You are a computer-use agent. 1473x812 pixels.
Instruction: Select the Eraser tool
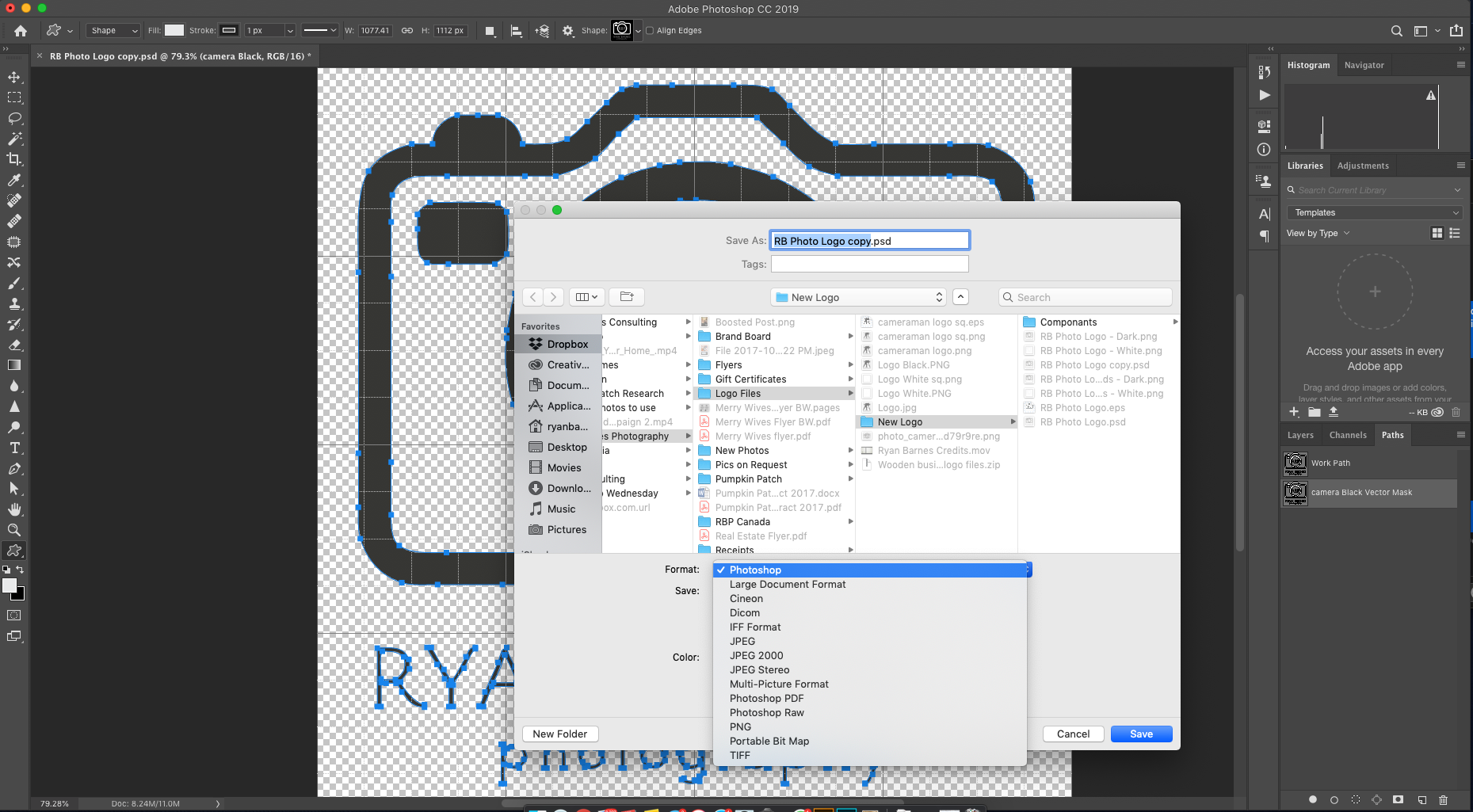[x=14, y=345]
